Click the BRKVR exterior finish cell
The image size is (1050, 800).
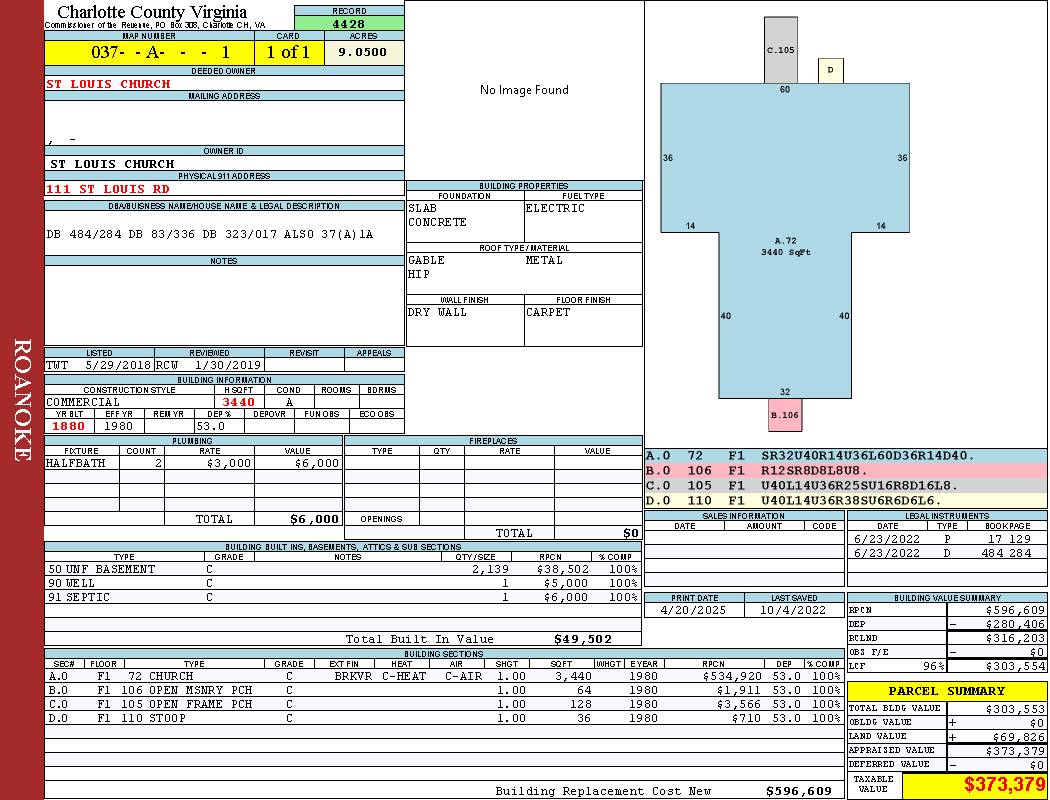point(353,676)
